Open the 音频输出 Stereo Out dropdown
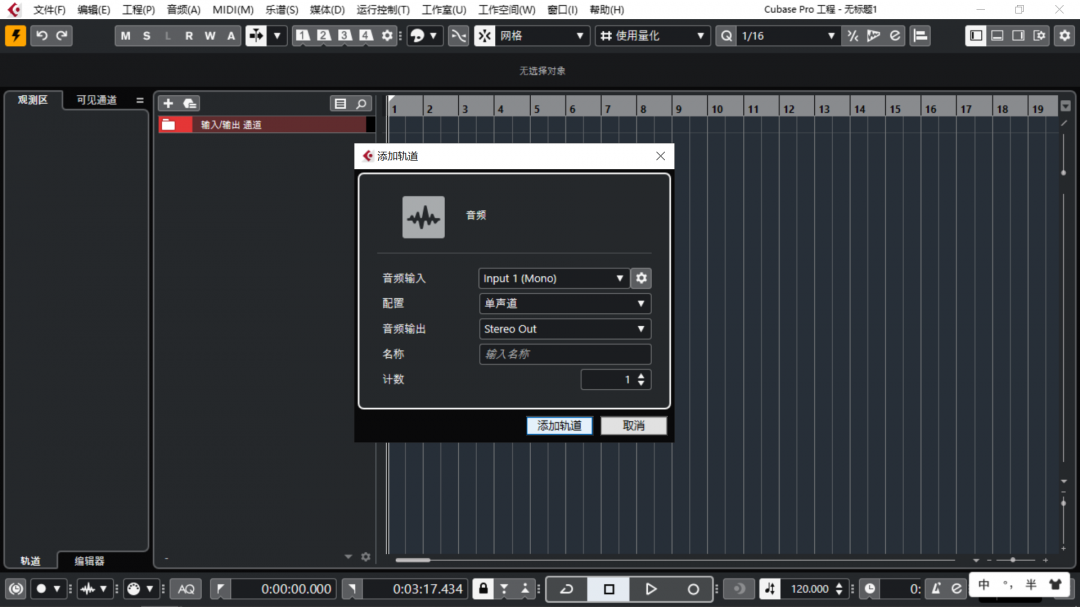 point(565,329)
